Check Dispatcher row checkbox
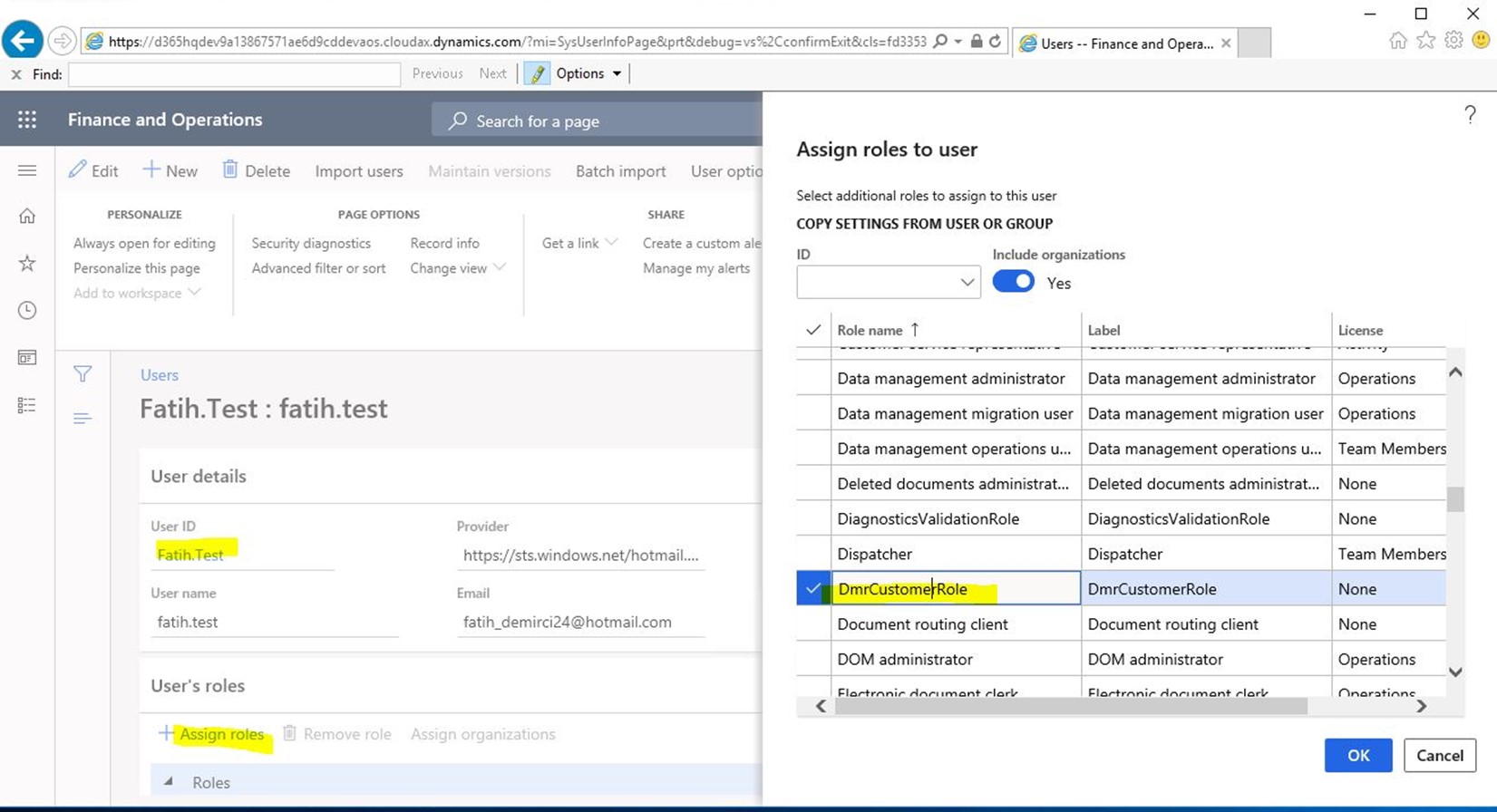The image size is (1497, 812). coord(813,554)
